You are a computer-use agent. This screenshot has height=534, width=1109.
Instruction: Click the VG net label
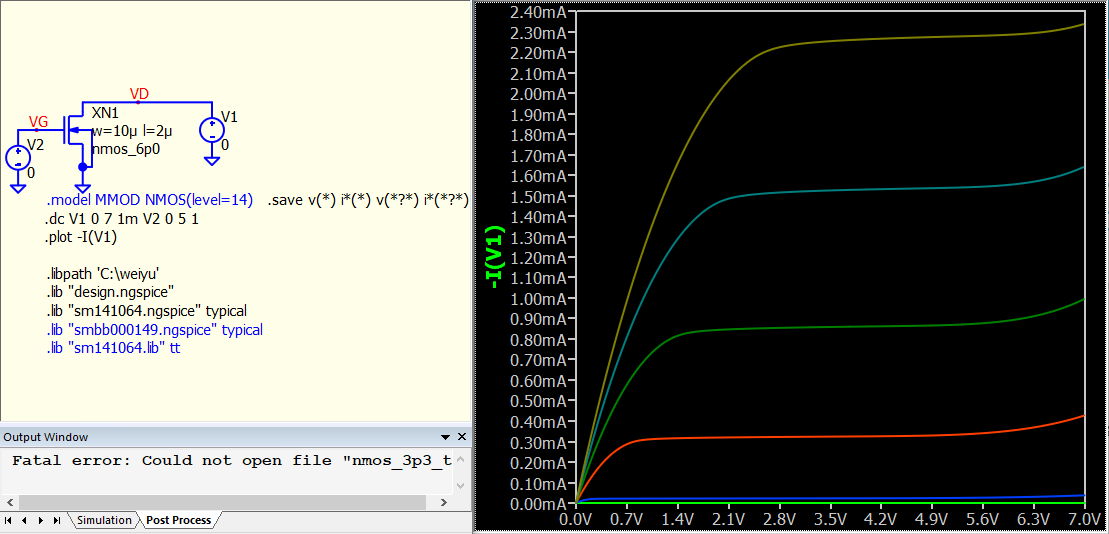point(38,122)
